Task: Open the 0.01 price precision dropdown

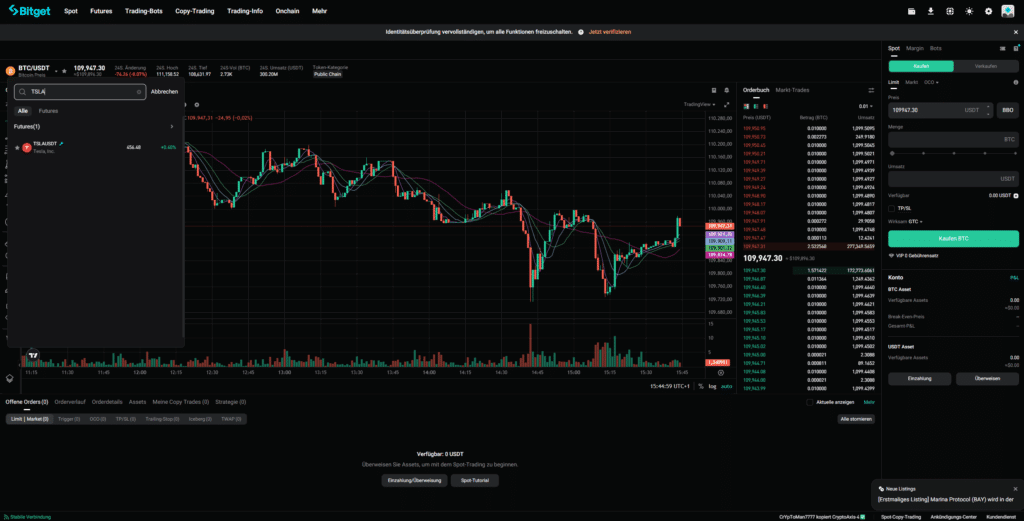Action: tap(866, 106)
